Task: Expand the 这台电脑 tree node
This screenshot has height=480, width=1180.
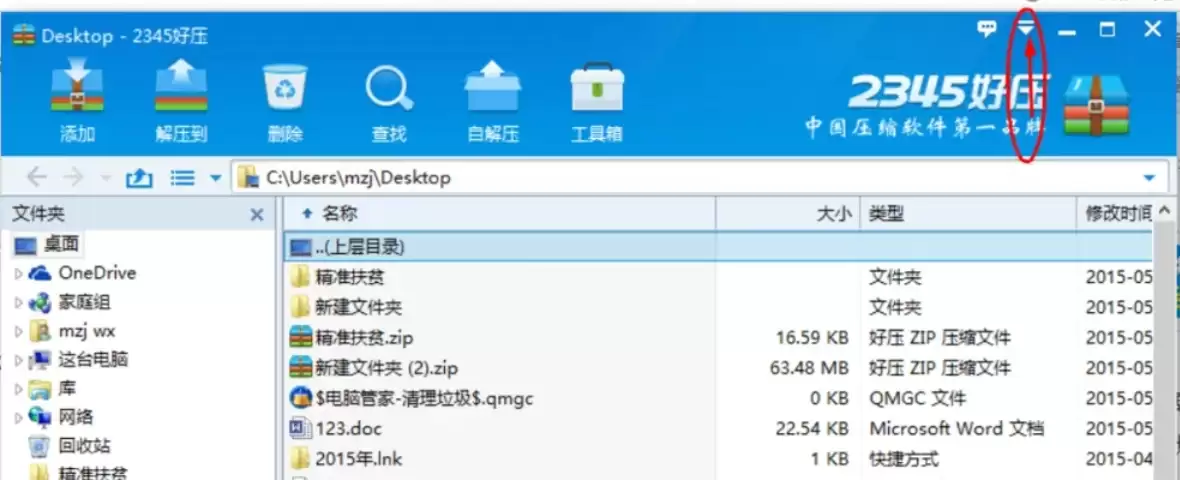Action: point(19,360)
